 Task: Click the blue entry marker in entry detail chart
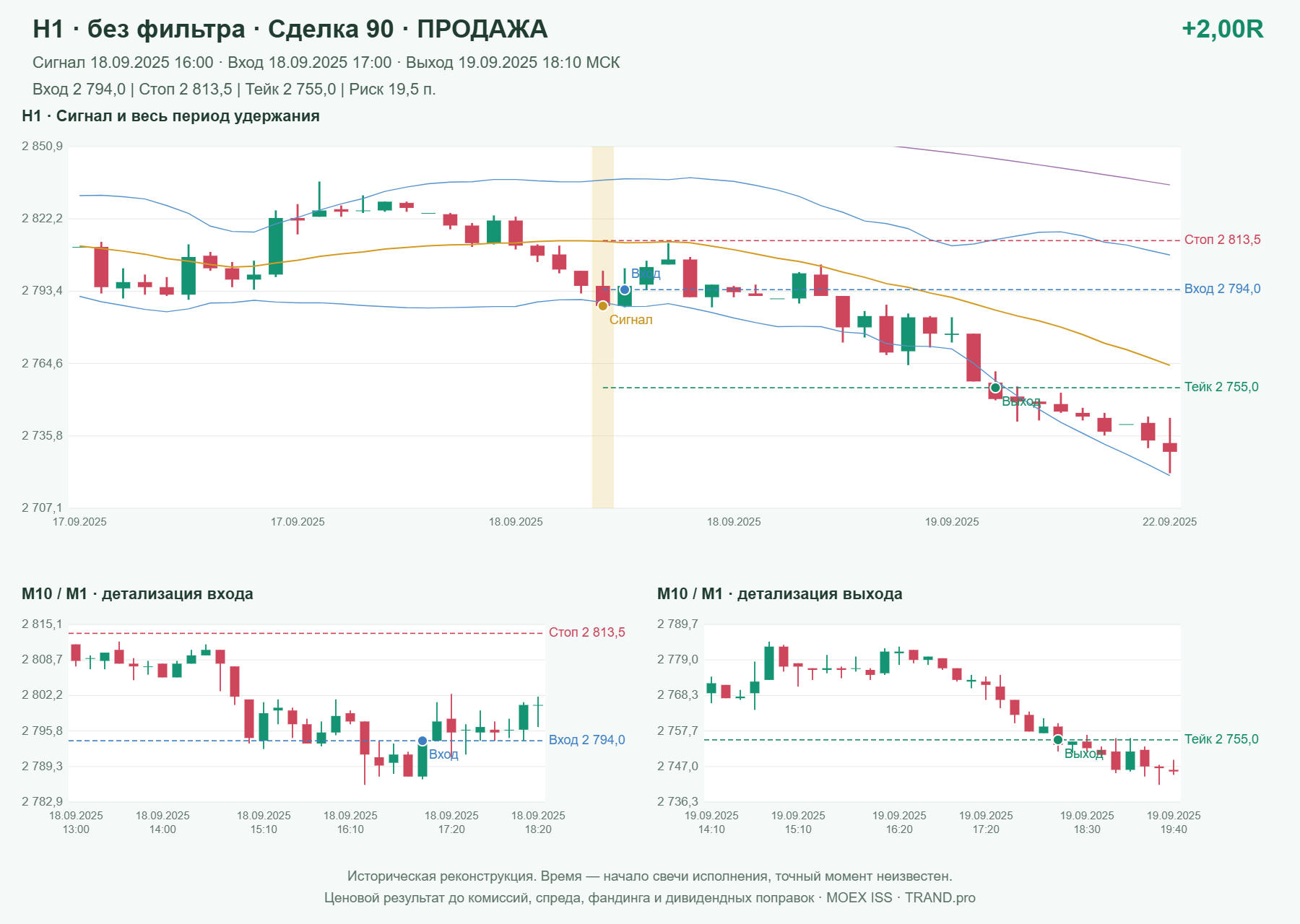[422, 741]
